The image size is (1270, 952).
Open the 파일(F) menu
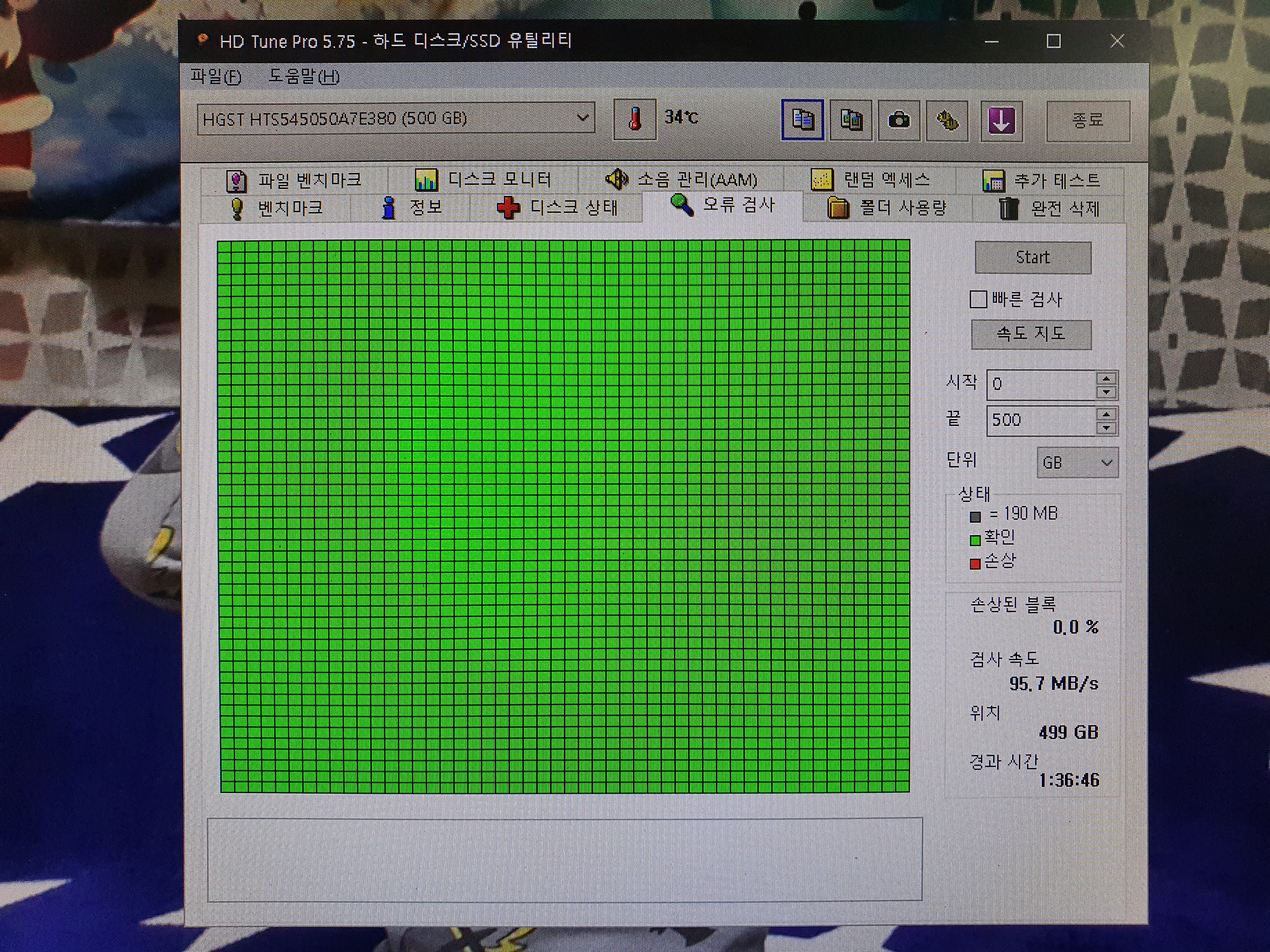tap(216, 76)
